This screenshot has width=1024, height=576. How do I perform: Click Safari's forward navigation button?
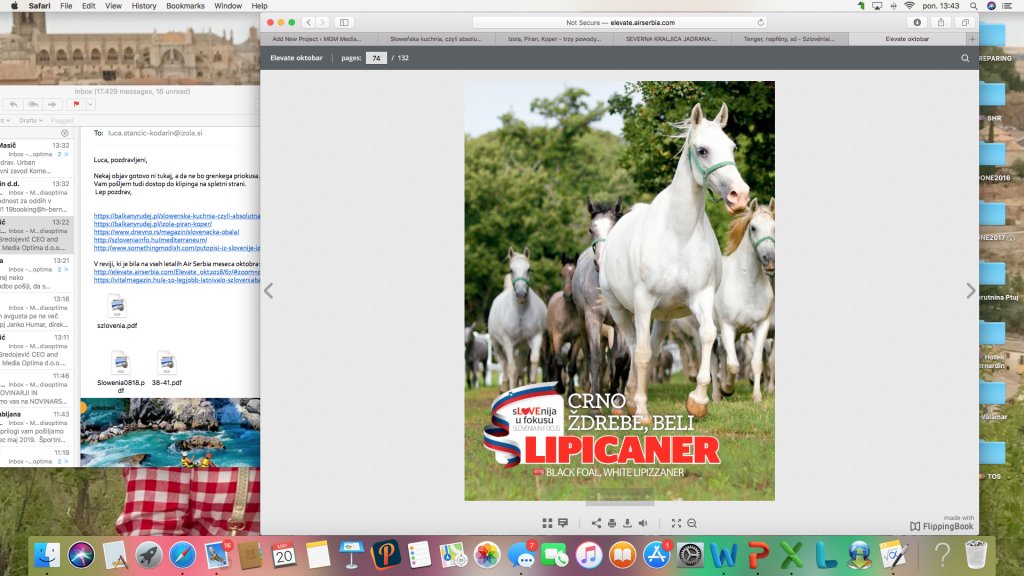(323, 22)
